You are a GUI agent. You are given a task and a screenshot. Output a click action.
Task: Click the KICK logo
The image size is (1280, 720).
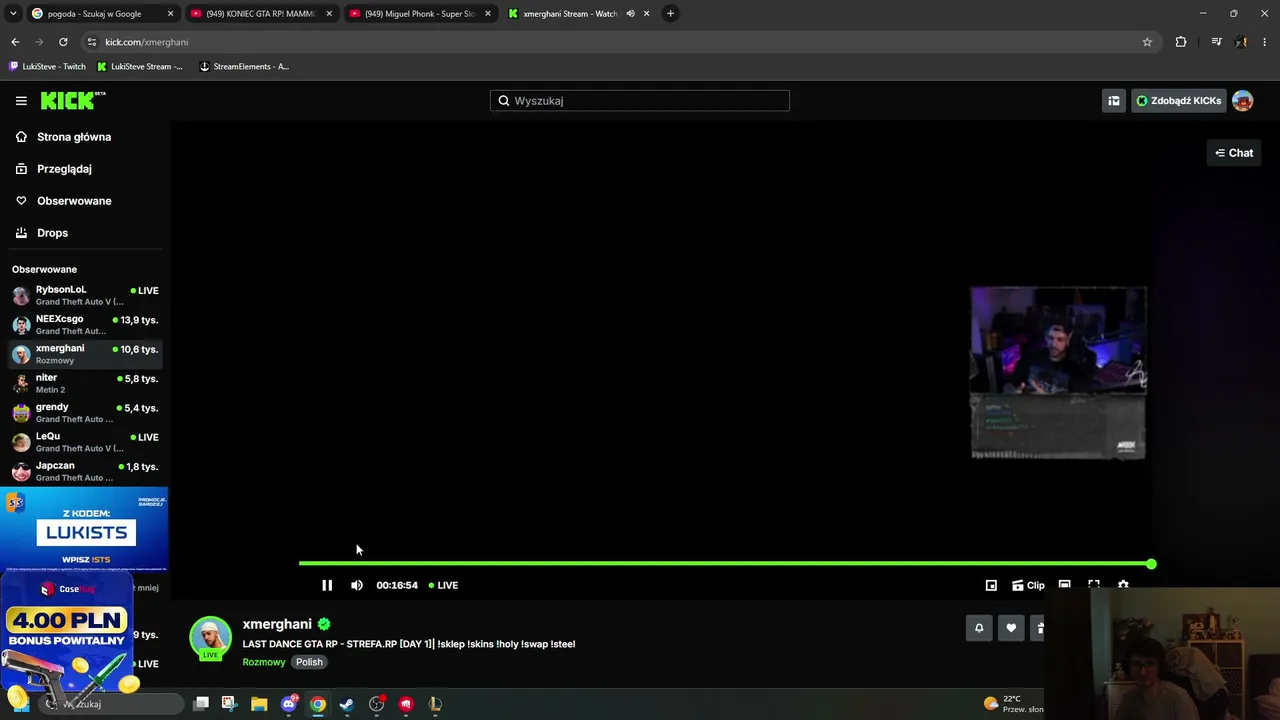pyautogui.click(x=73, y=100)
